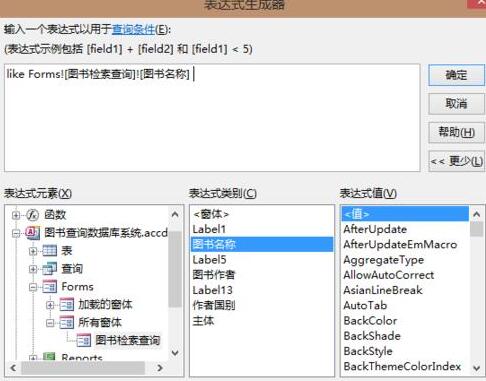Click the 函数 function icon

[33, 215]
